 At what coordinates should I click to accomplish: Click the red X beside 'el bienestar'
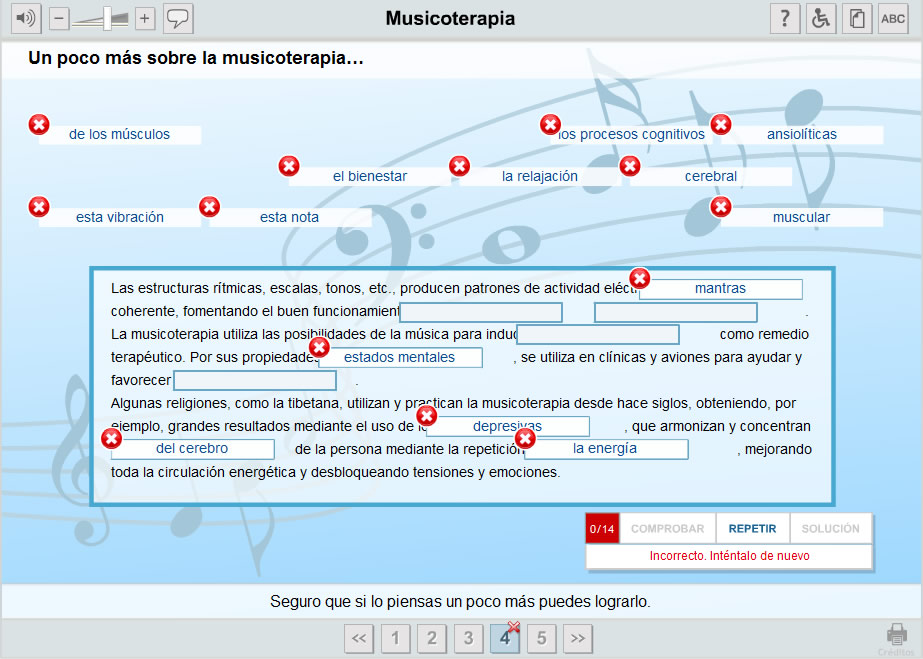tap(289, 167)
